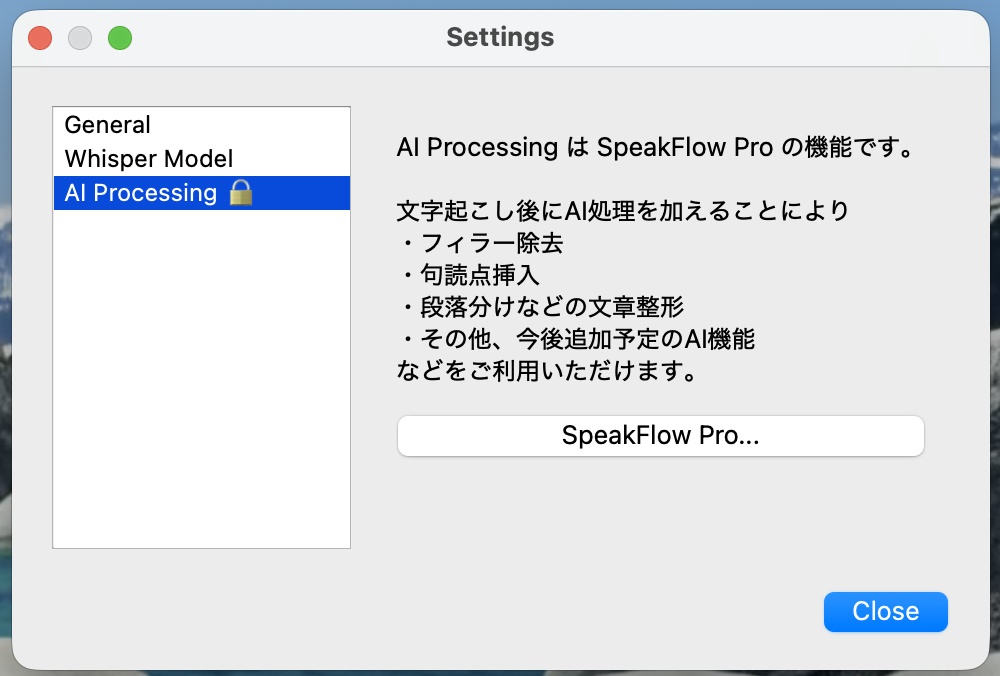Screen dimensions: 1000x676
Task: Click the 'AI Processing は SpeakFlow Pro の機能です。' text
Action: pyautogui.click(x=655, y=147)
